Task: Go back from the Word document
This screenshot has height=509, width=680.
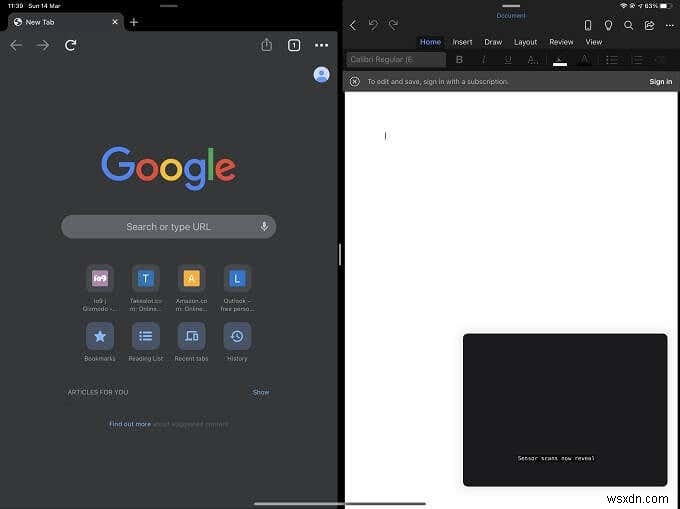Action: pos(353,25)
